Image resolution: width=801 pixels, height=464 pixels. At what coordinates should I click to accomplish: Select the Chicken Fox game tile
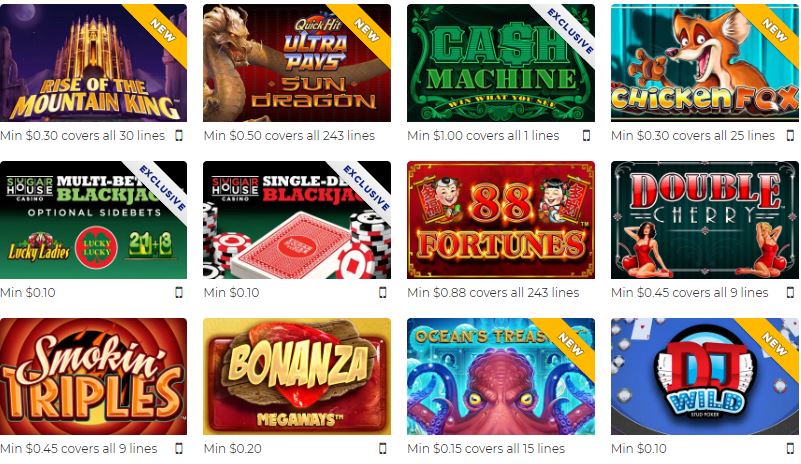pyautogui.click(x=704, y=63)
